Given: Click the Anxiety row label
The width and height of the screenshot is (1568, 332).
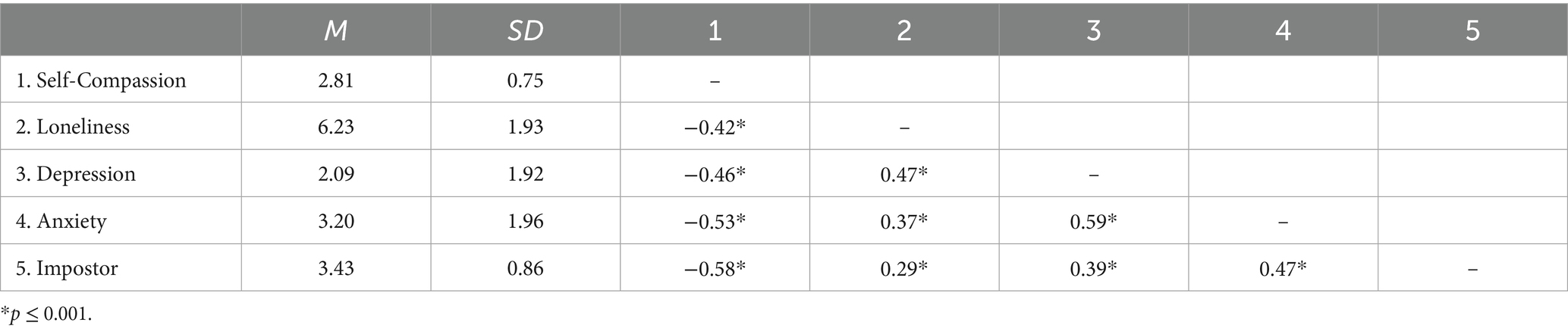Looking at the screenshot, I should click(61, 221).
